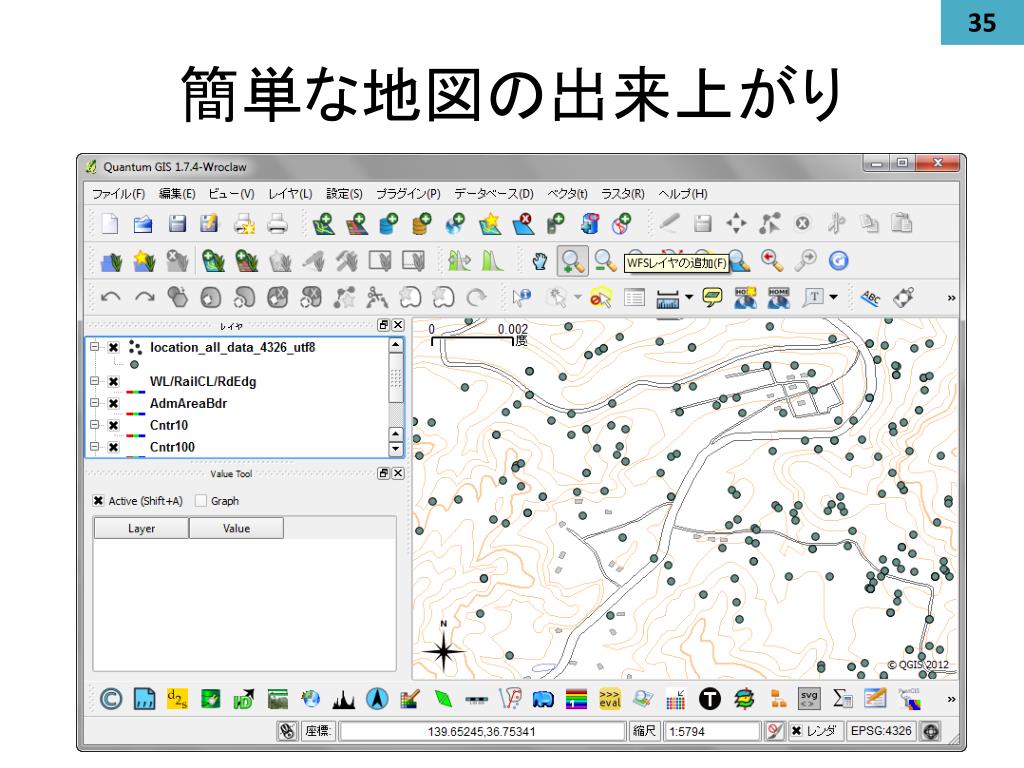Open the Attribute Table icon
1024x768 pixels.
pos(634,298)
